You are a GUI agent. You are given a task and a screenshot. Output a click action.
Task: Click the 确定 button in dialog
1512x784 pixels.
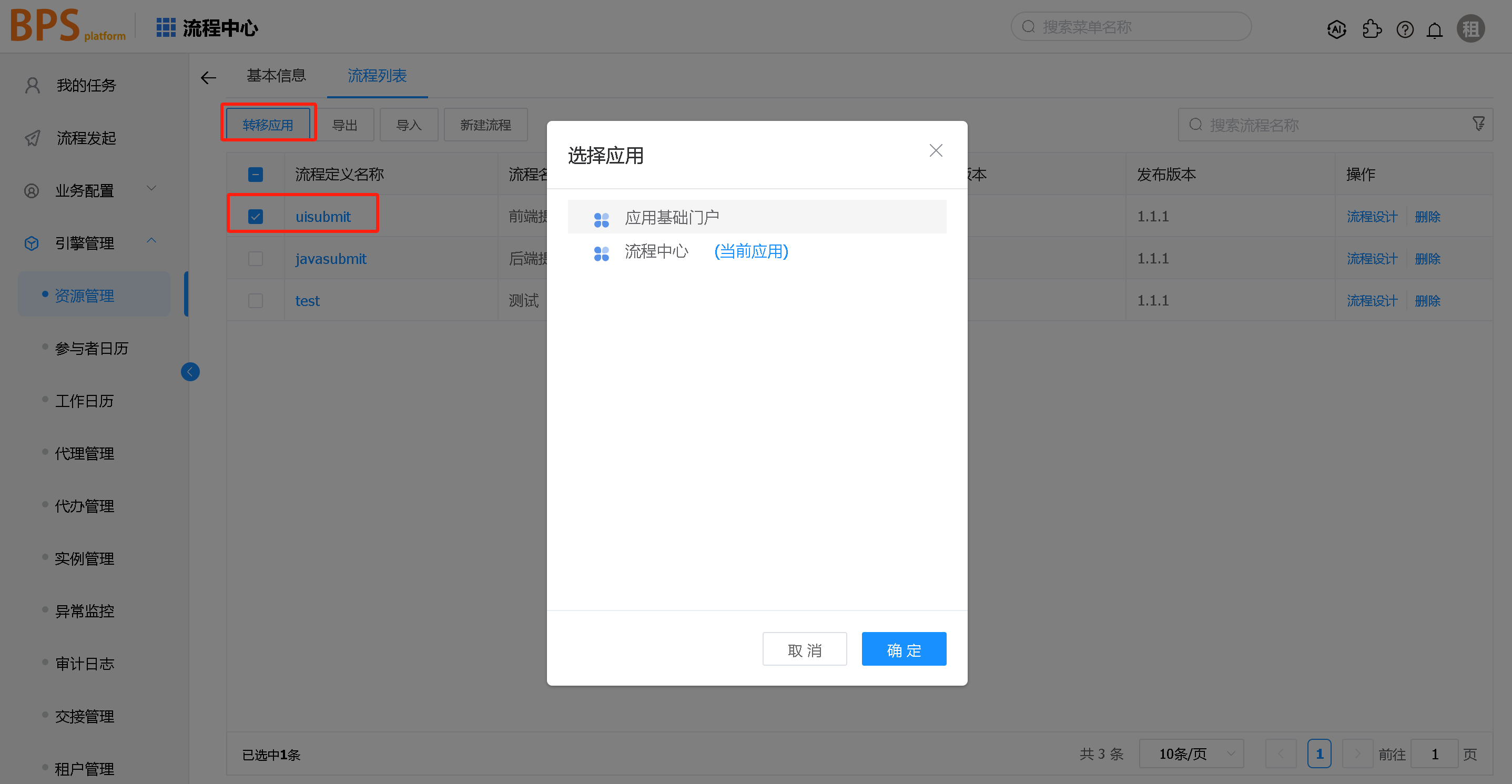(x=904, y=649)
